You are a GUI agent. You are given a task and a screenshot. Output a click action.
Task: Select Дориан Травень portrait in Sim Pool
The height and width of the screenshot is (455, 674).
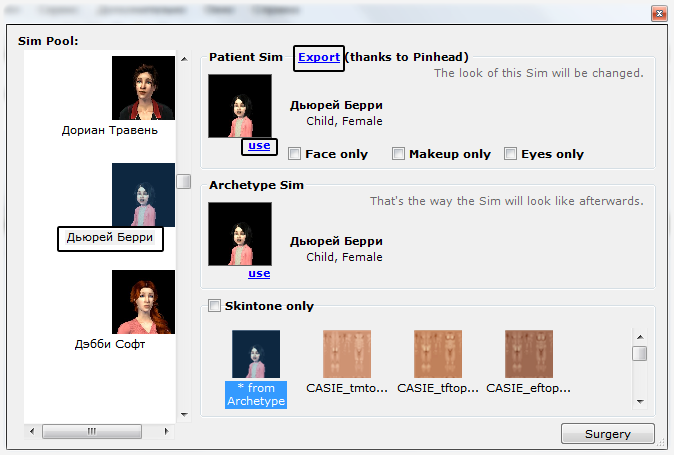coord(143,87)
